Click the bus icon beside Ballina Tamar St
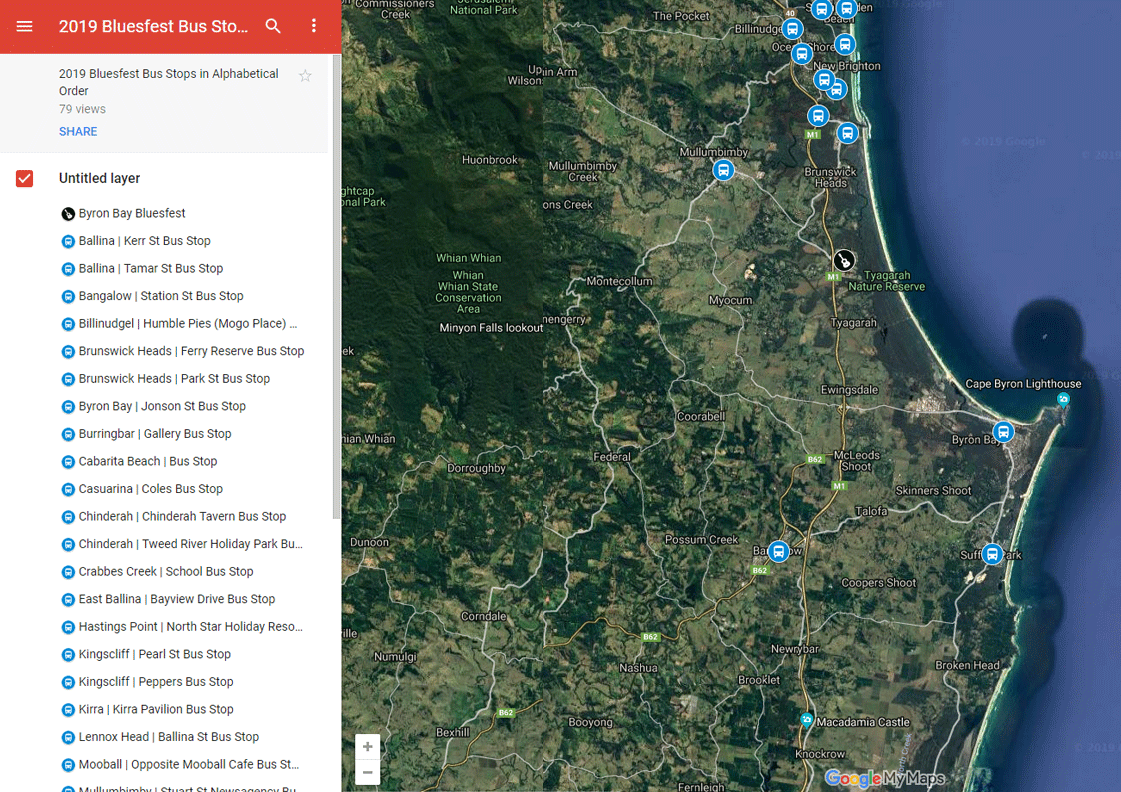 click(68, 269)
